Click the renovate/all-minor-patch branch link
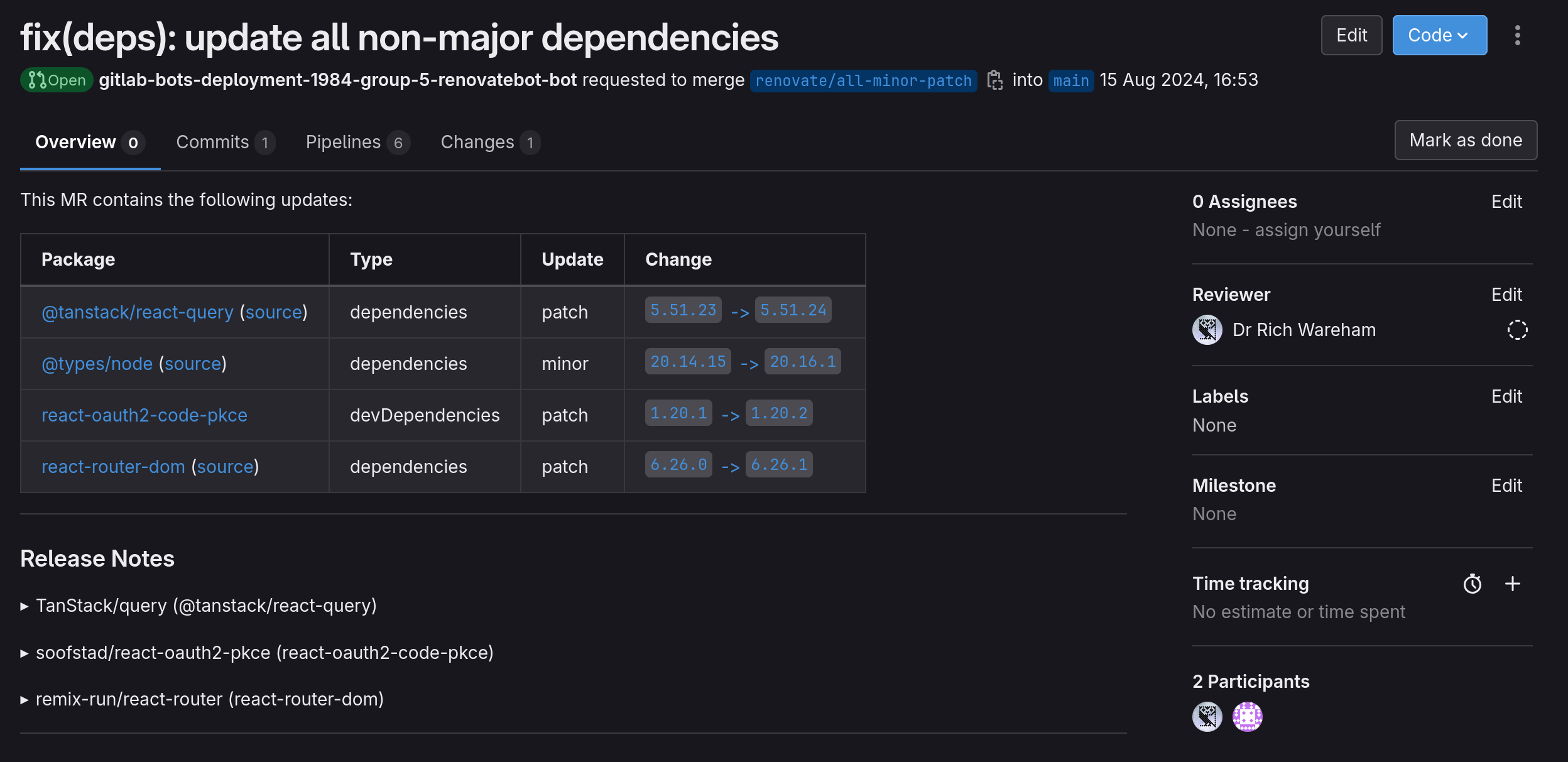The width and height of the screenshot is (1568, 762). pyautogui.click(x=863, y=81)
